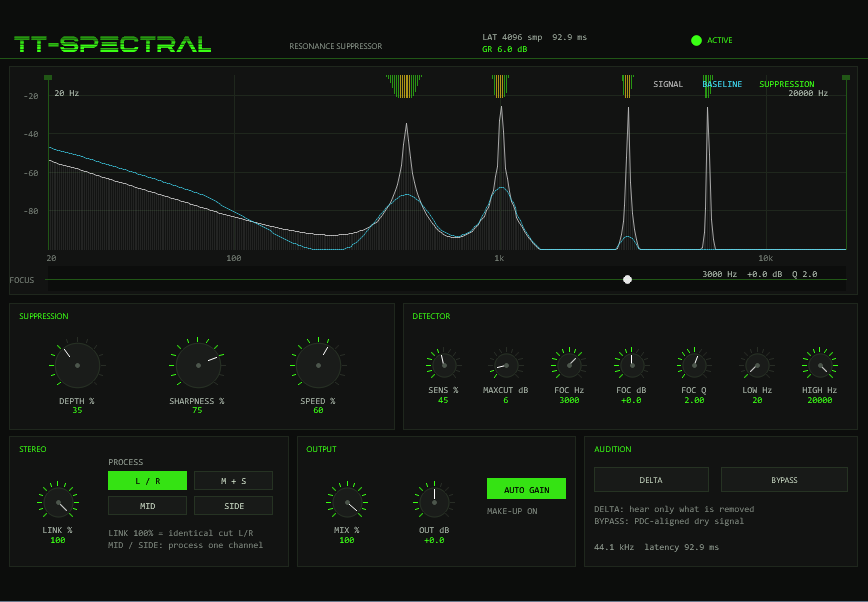Viewport: 868px width, 602px height.
Task: Click the suppression marker above the 1k peak
Action: (500, 86)
